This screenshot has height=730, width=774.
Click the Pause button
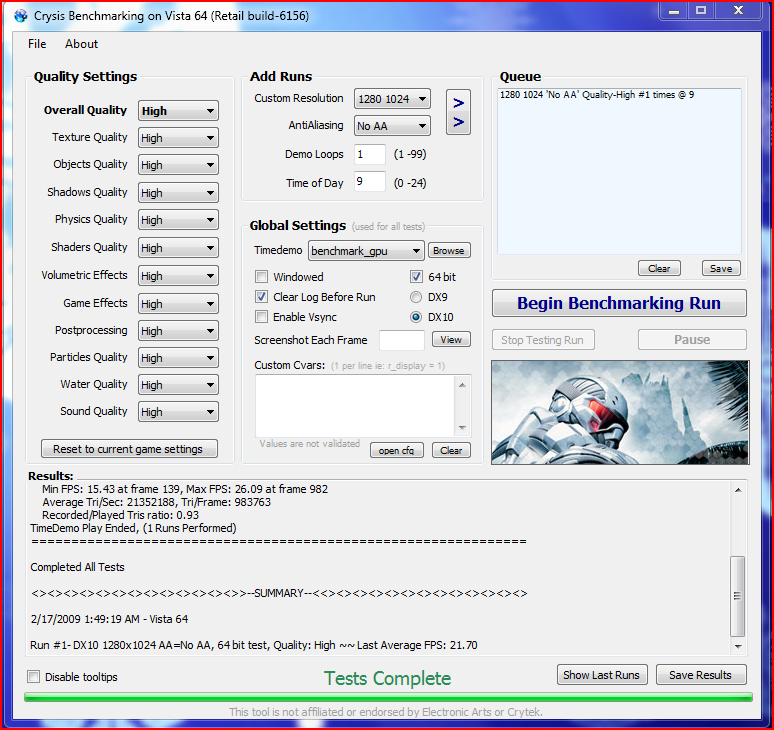click(692, 340)
